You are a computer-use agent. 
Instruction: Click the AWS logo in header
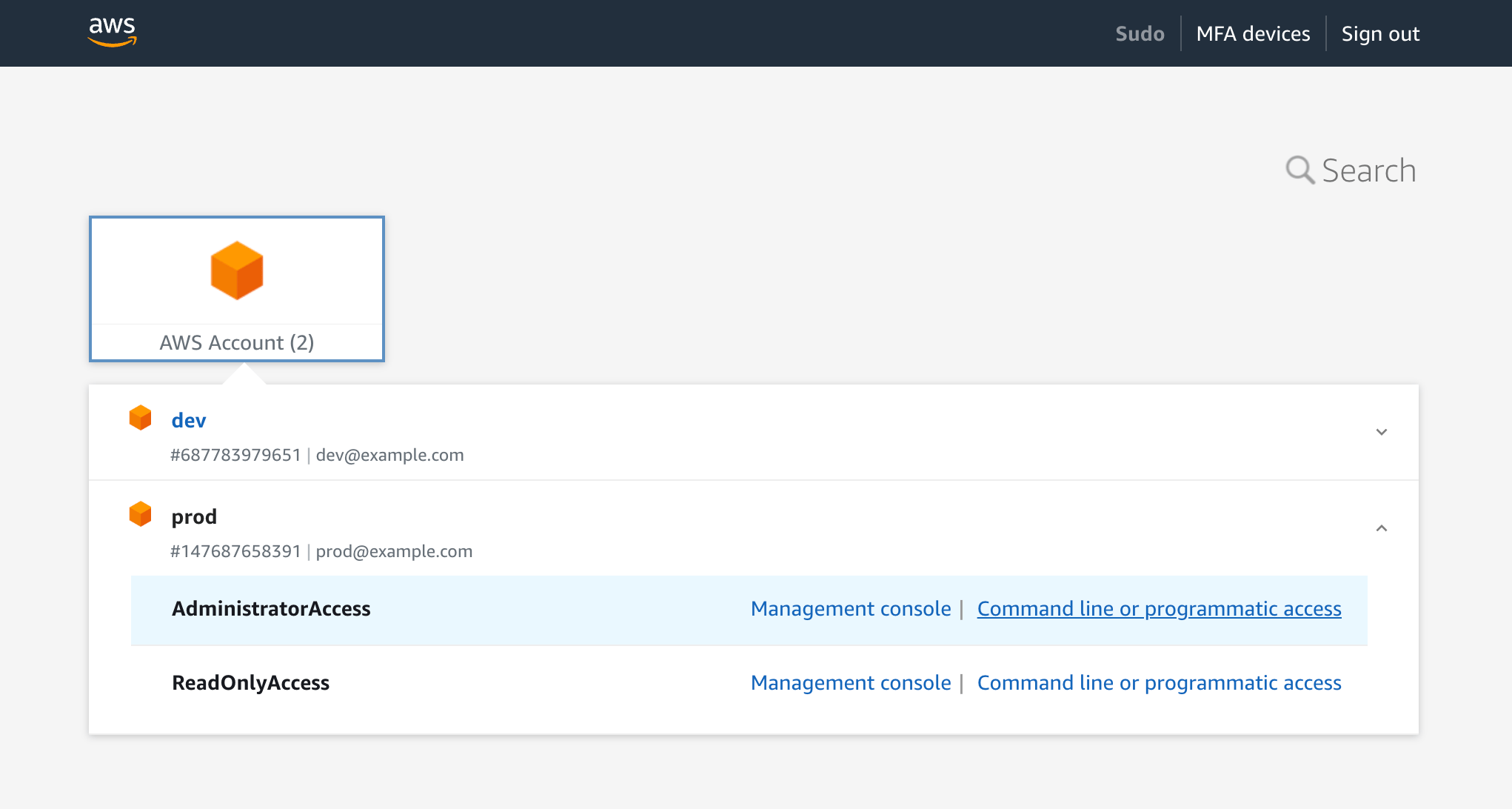[x=113, y=32]
